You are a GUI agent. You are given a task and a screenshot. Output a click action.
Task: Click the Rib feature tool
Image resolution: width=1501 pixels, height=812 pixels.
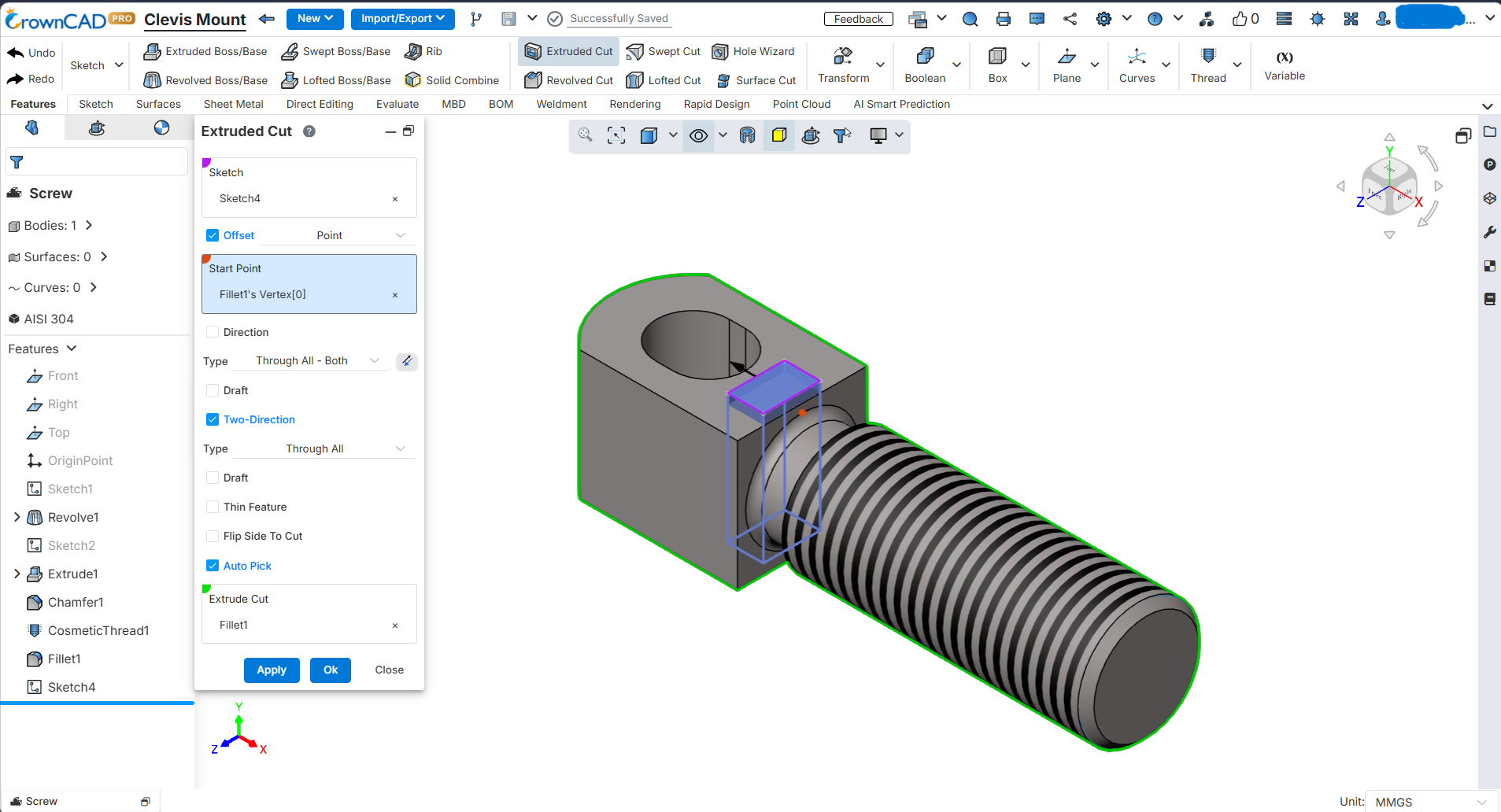point(423,51)
